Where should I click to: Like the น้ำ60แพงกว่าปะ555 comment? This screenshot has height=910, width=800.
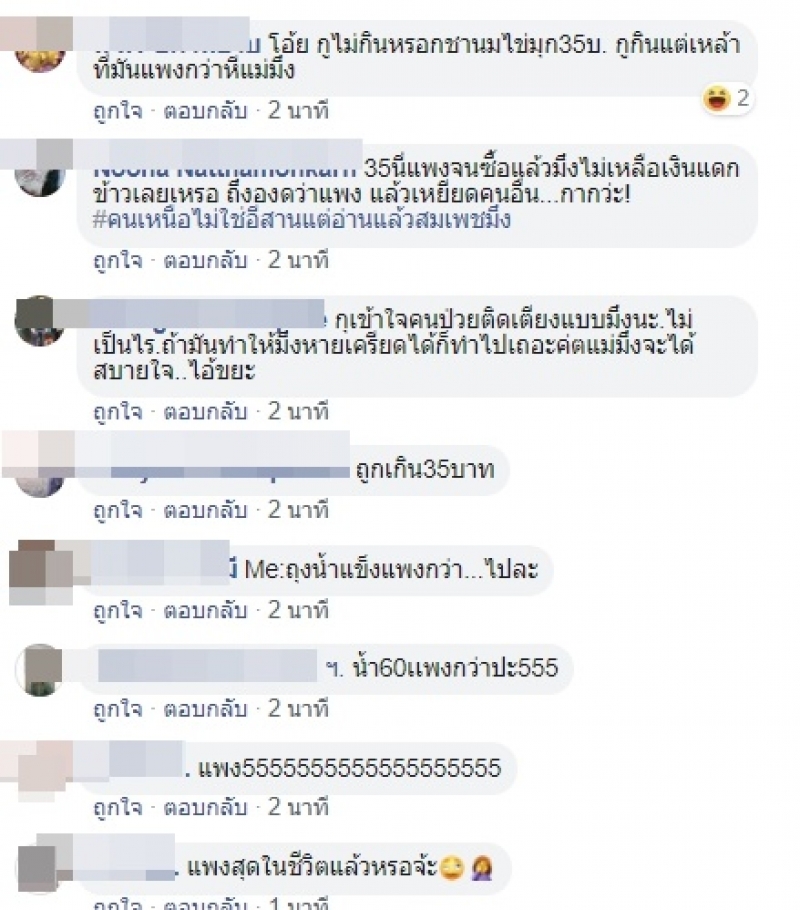point(118,709)
